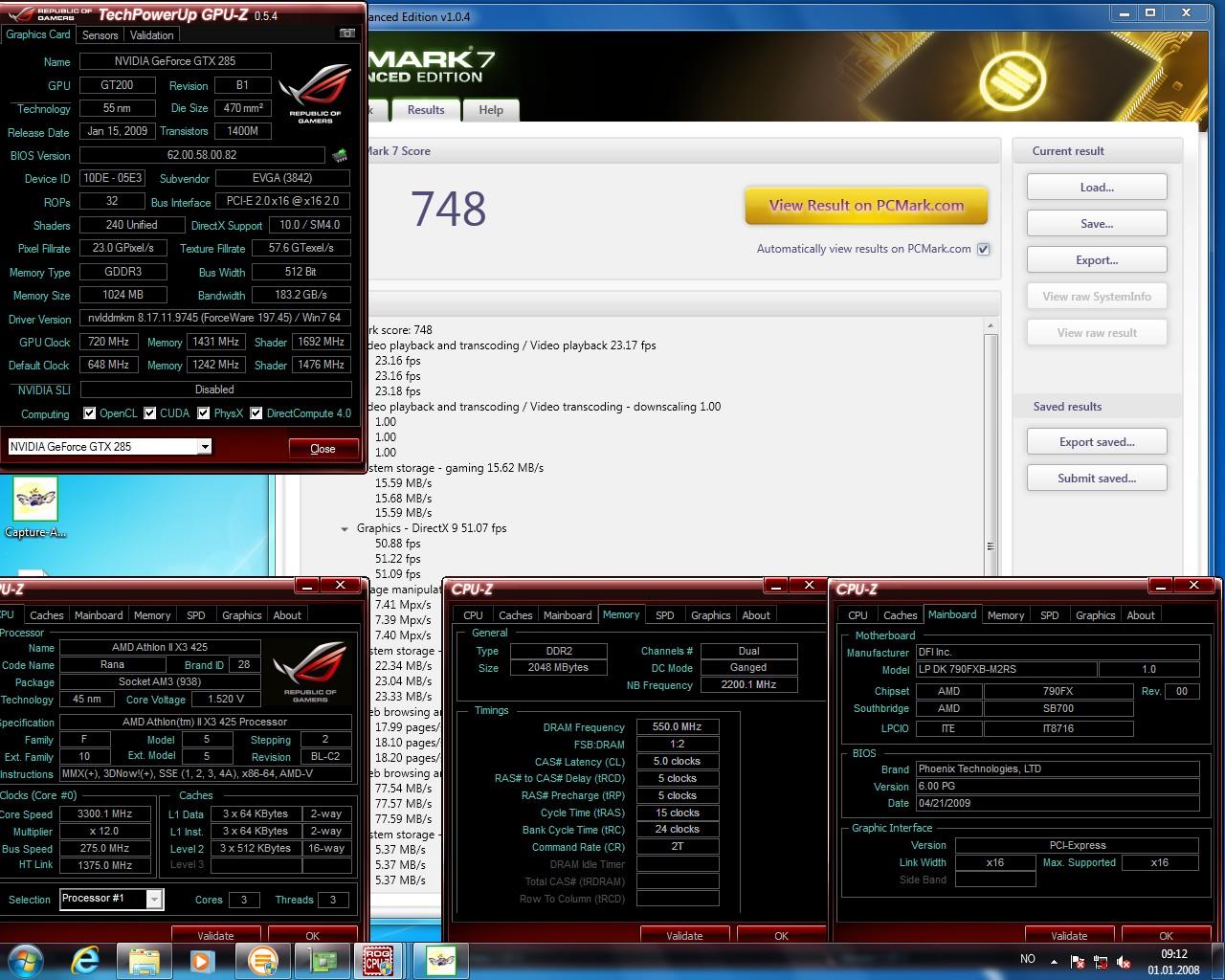Click OK in CPU-Z CPU window
Screen dimensions: 1225x980
click(x=313, y=935)
